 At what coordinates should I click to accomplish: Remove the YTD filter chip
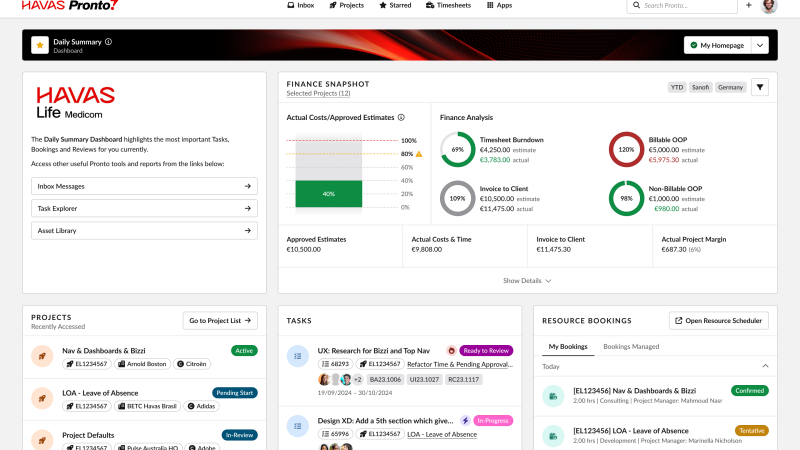coord(677,87)
